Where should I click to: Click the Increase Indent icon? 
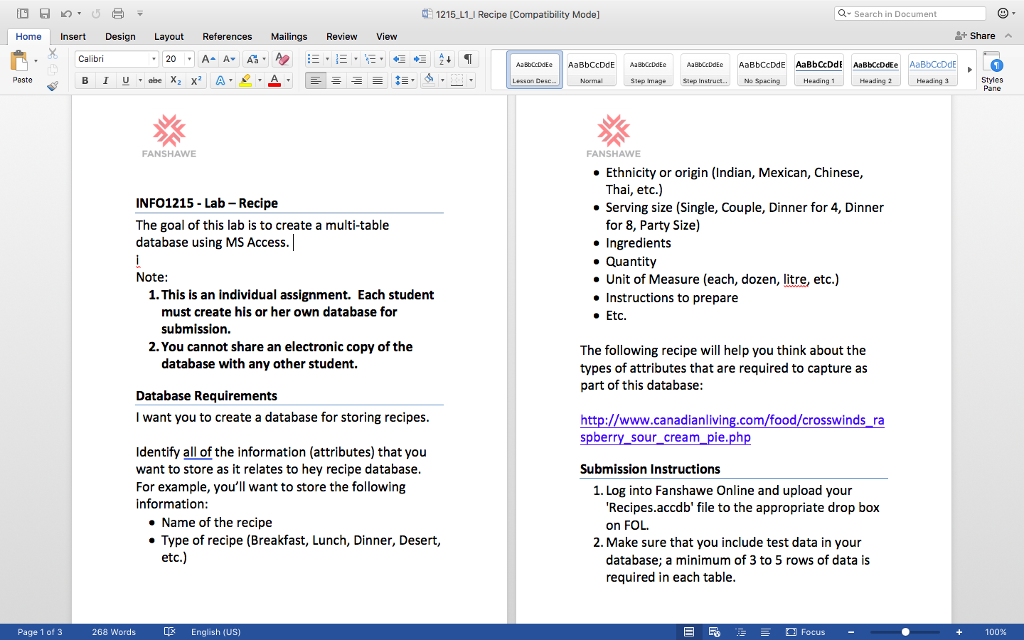click(x=420, y=59)
